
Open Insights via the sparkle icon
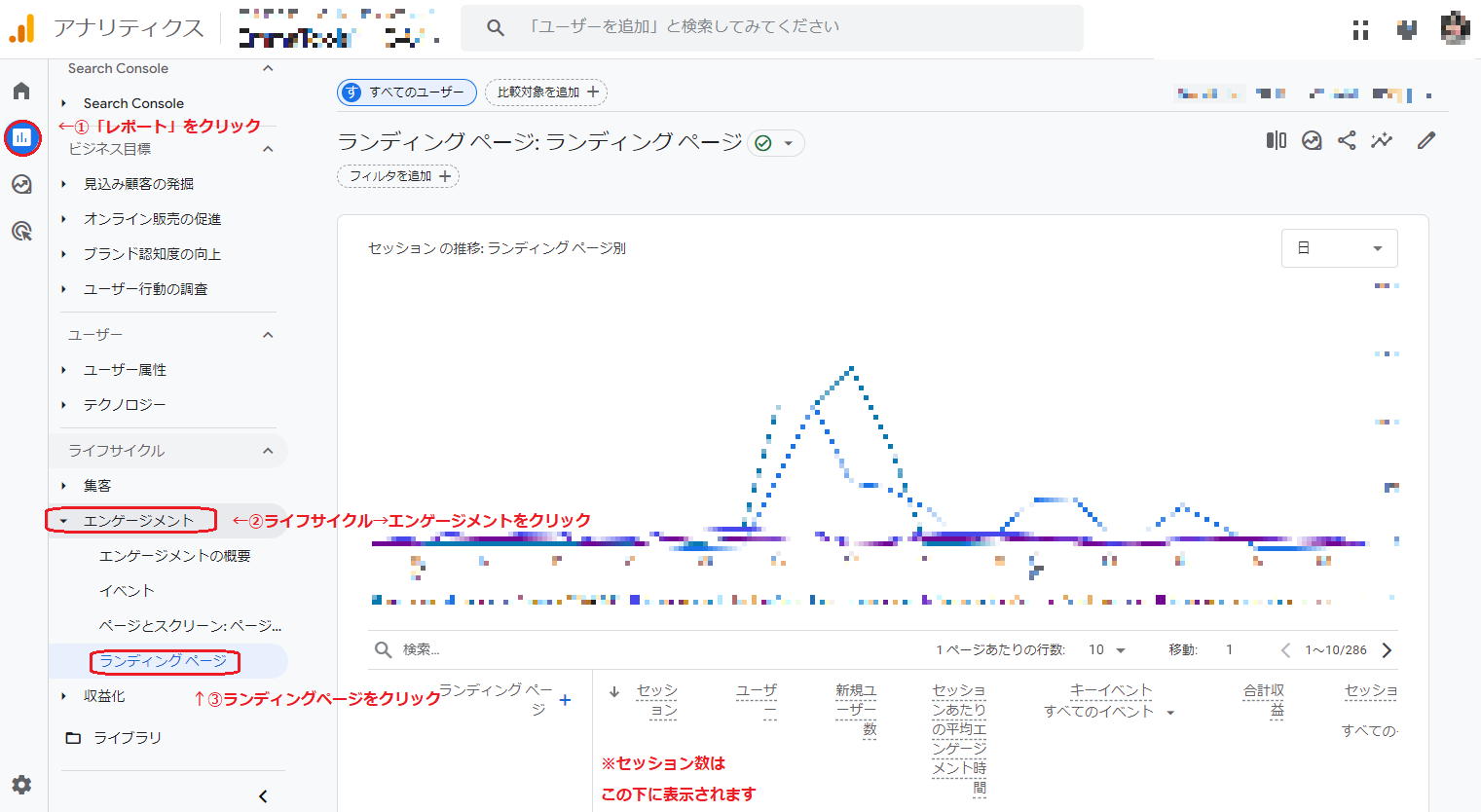(x=1382, y=139)
